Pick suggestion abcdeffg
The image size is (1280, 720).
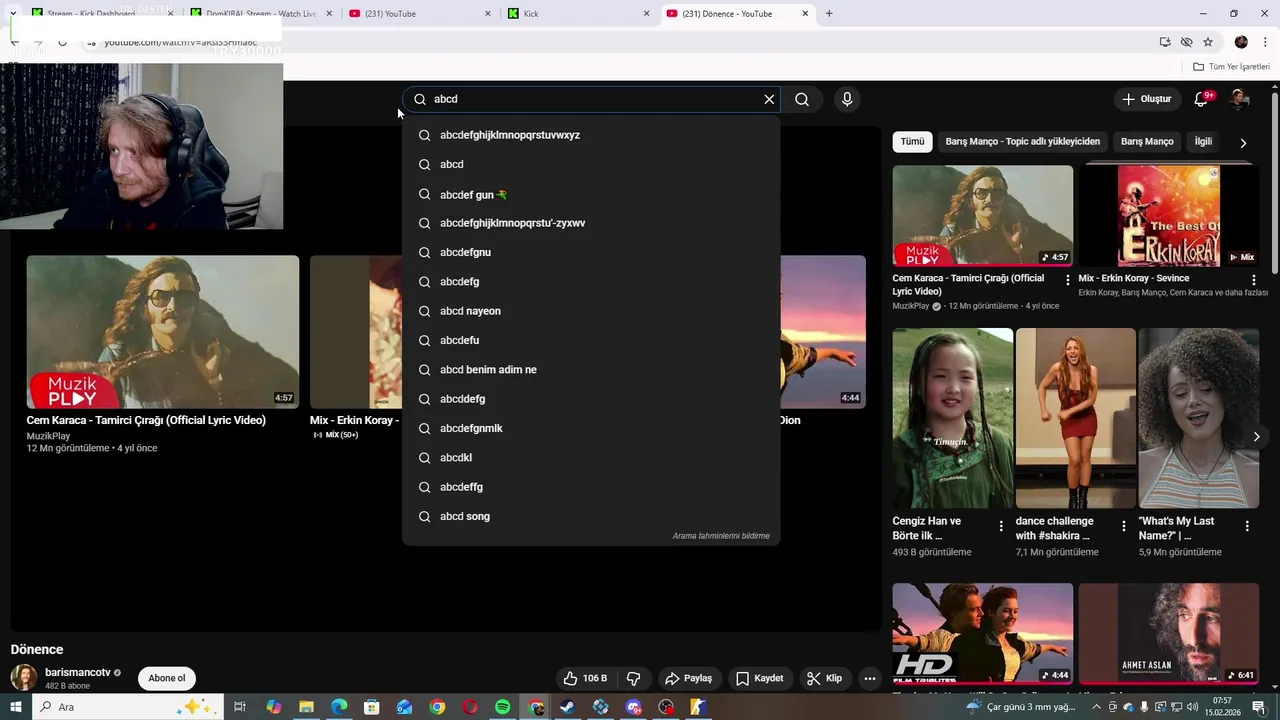[x=591, y=487]
